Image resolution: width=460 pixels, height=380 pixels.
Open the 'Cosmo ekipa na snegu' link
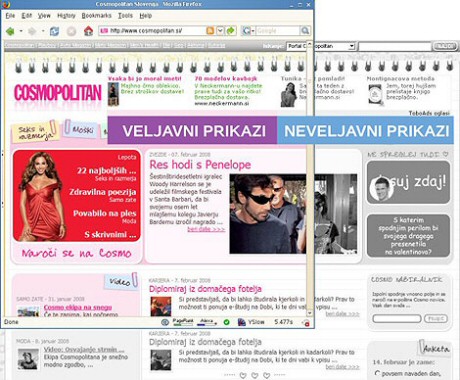(78, 307)
